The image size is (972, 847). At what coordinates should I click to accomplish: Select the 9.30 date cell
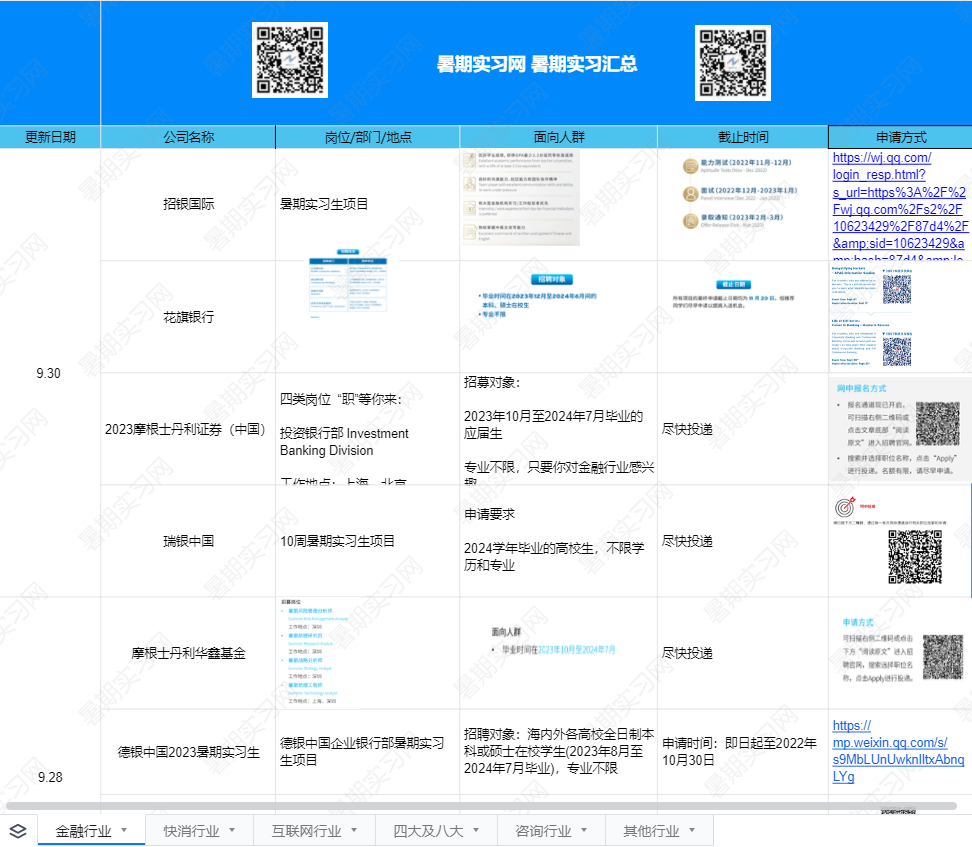click(50, 373)
